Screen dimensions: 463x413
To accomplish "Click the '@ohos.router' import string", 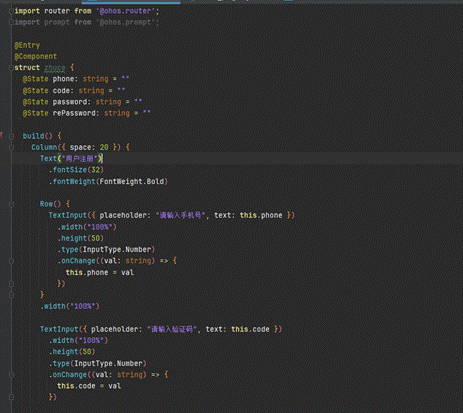I will coord(126,11).
